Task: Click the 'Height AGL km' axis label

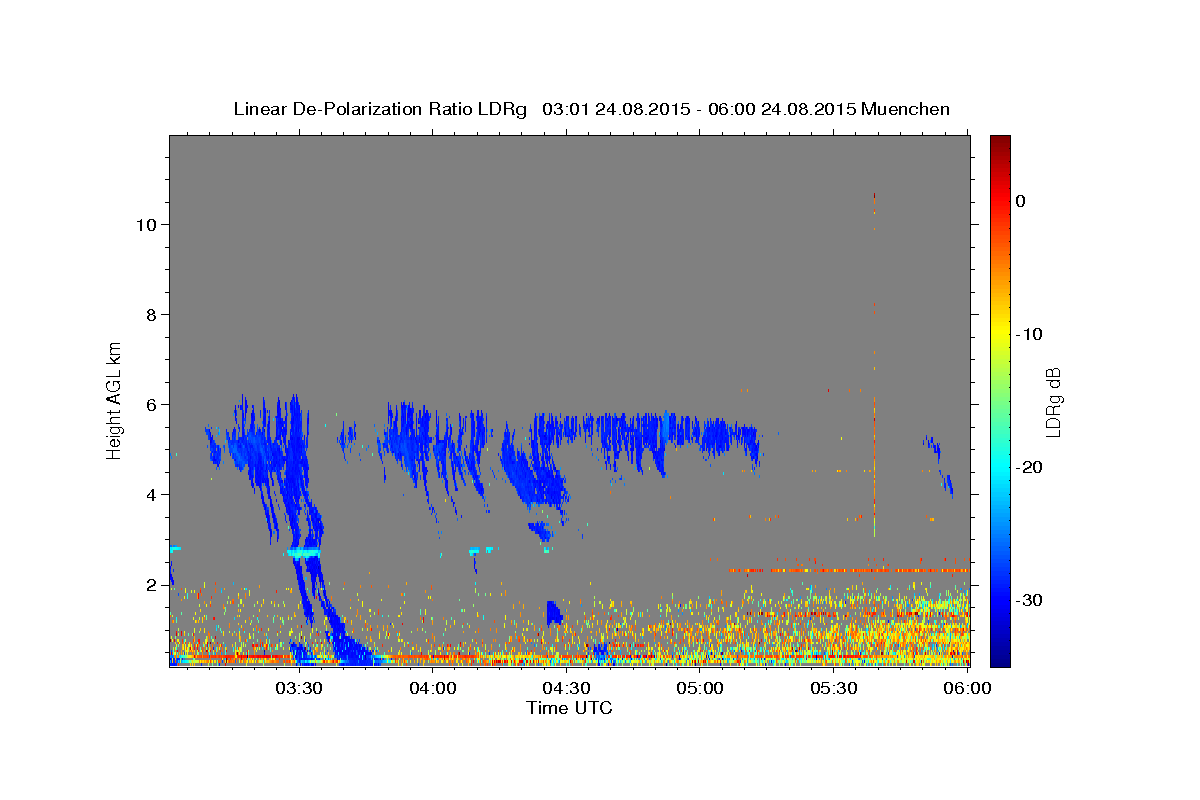Action: (x=115, y=400)
